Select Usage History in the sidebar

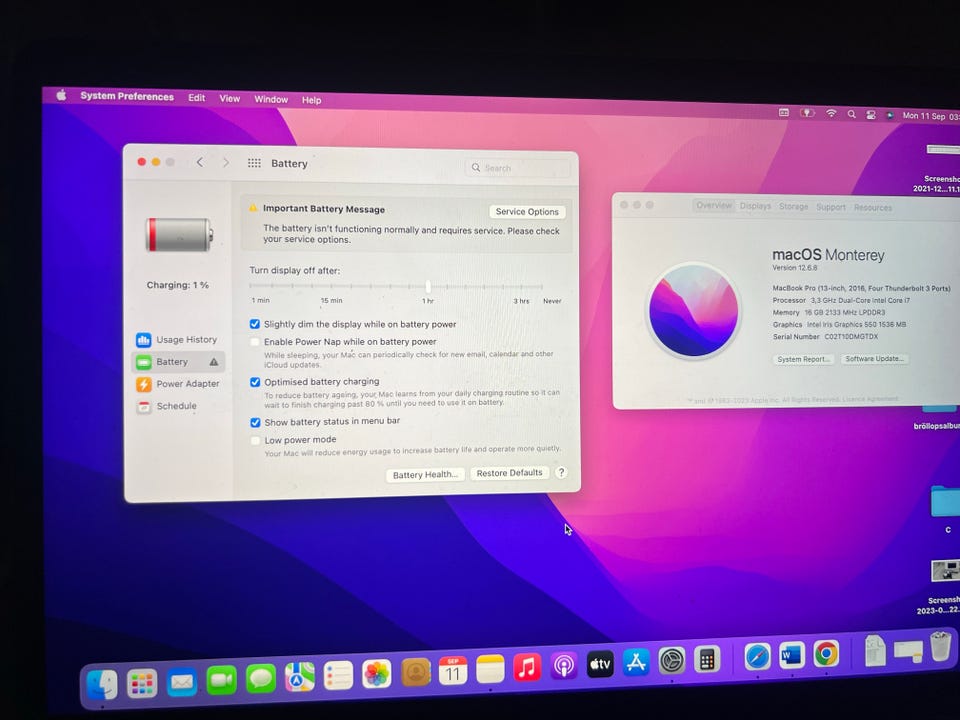coord(177,339)
